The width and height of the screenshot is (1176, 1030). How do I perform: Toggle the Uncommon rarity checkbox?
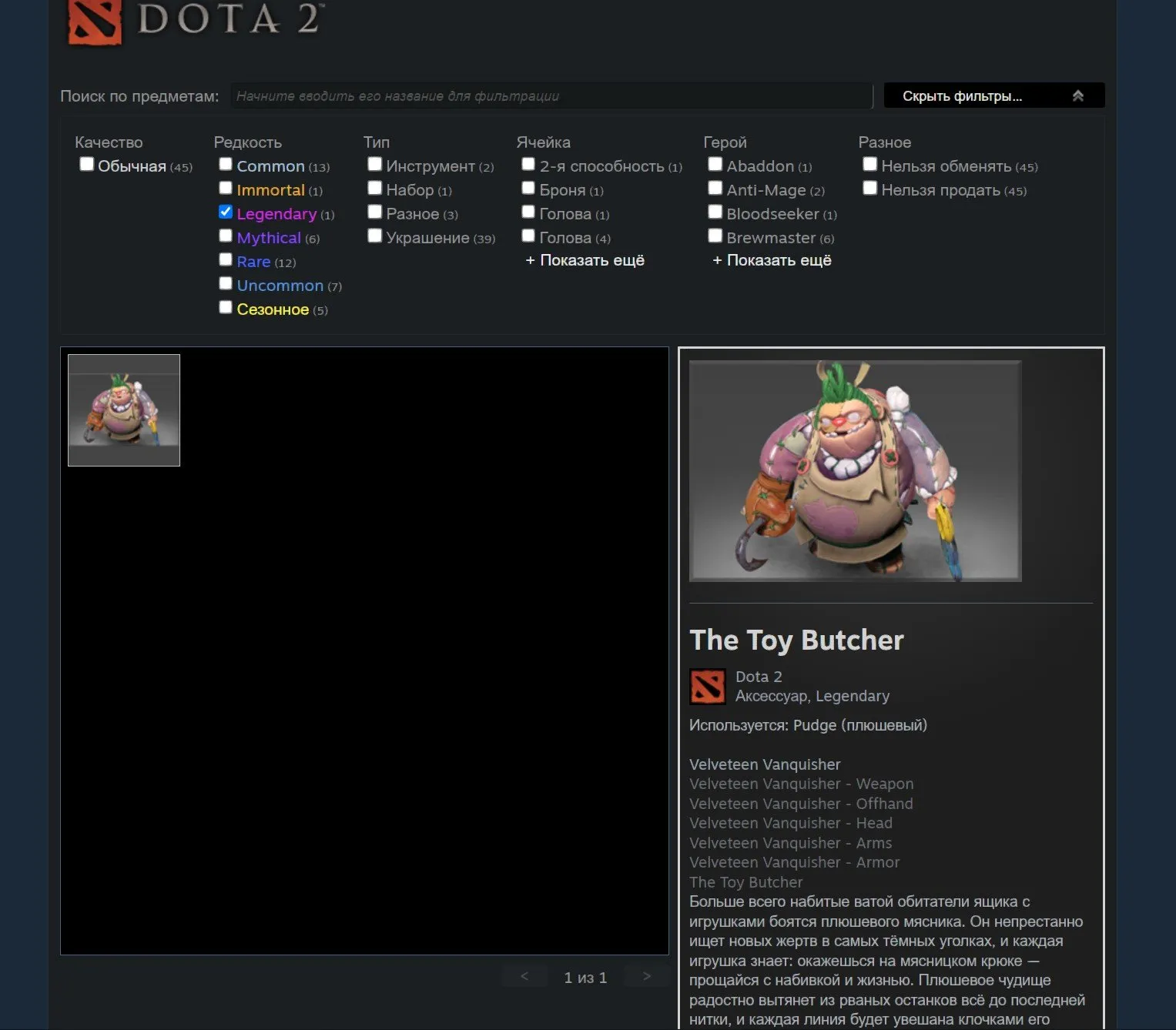pos(225,283)
